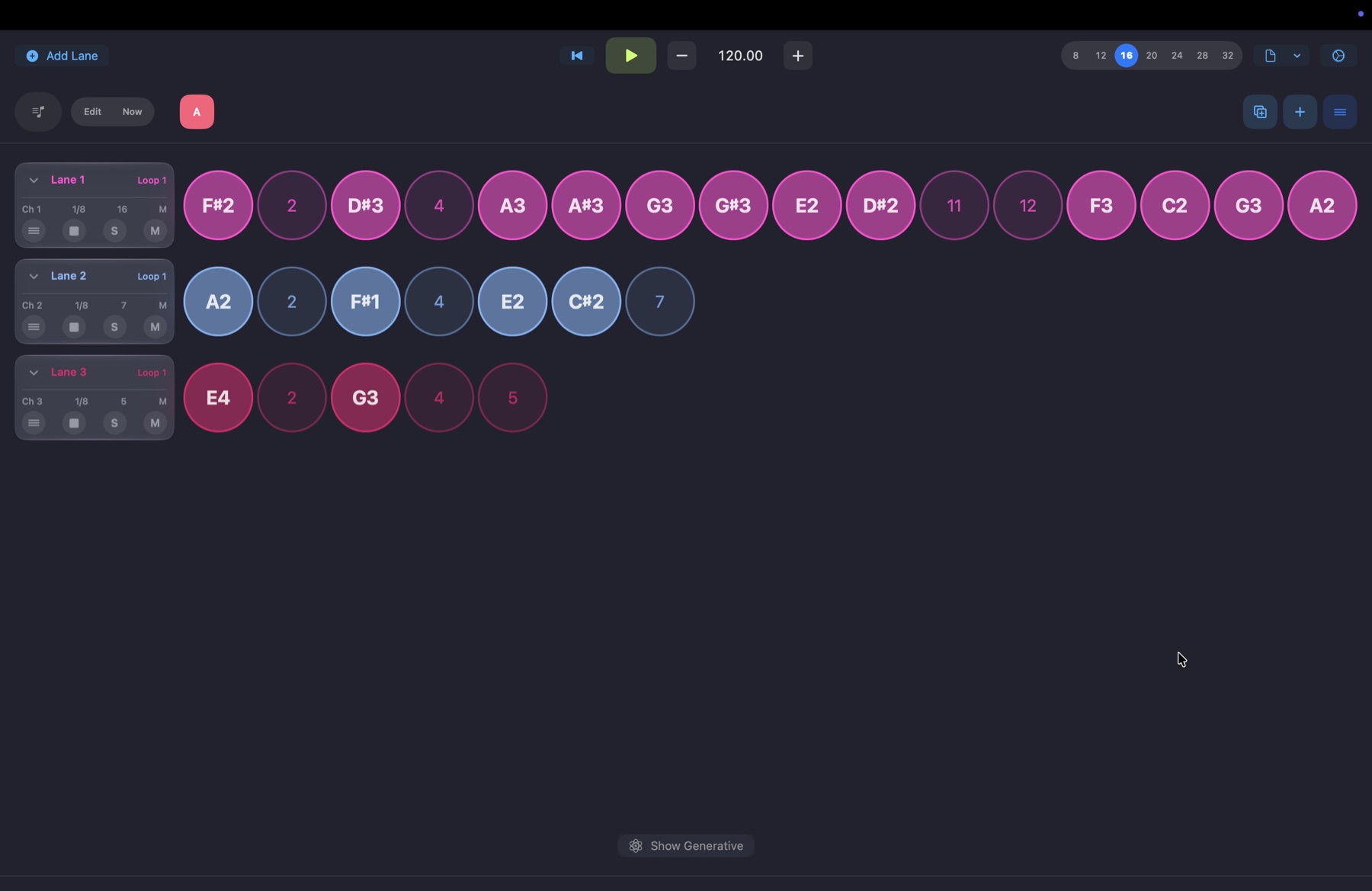This screenshot has width=1372, height=891.
Task: Collapse Lane 2 with its chevron
Action: 34,277
